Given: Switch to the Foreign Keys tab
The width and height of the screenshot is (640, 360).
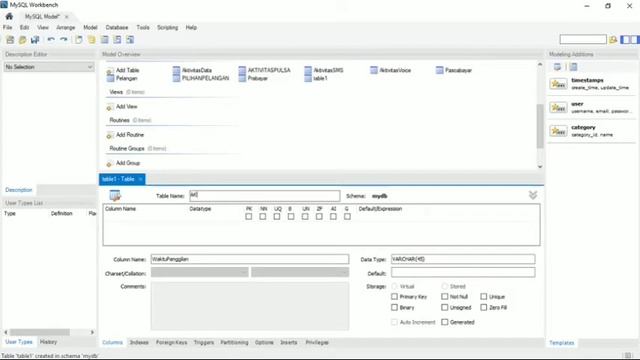Looking at the screenshot, I should [x=171, y=342].
